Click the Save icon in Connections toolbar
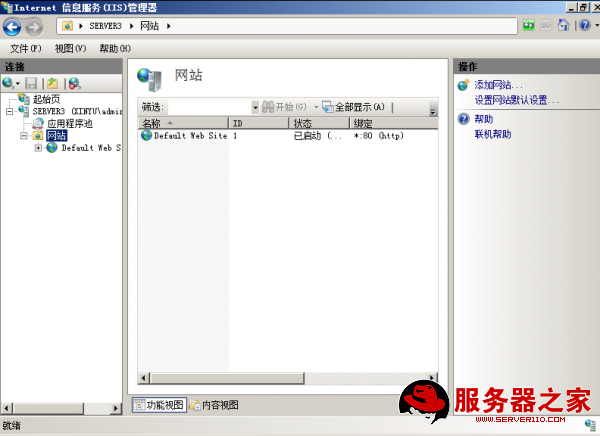Viewport: 600px width, 436px height. tap(31, 83)
